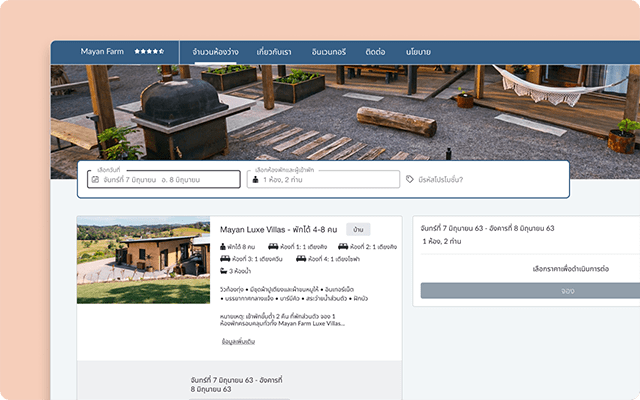Click the promo code tag icon
This screenshot has width=640, height=400.
(410, 180)
